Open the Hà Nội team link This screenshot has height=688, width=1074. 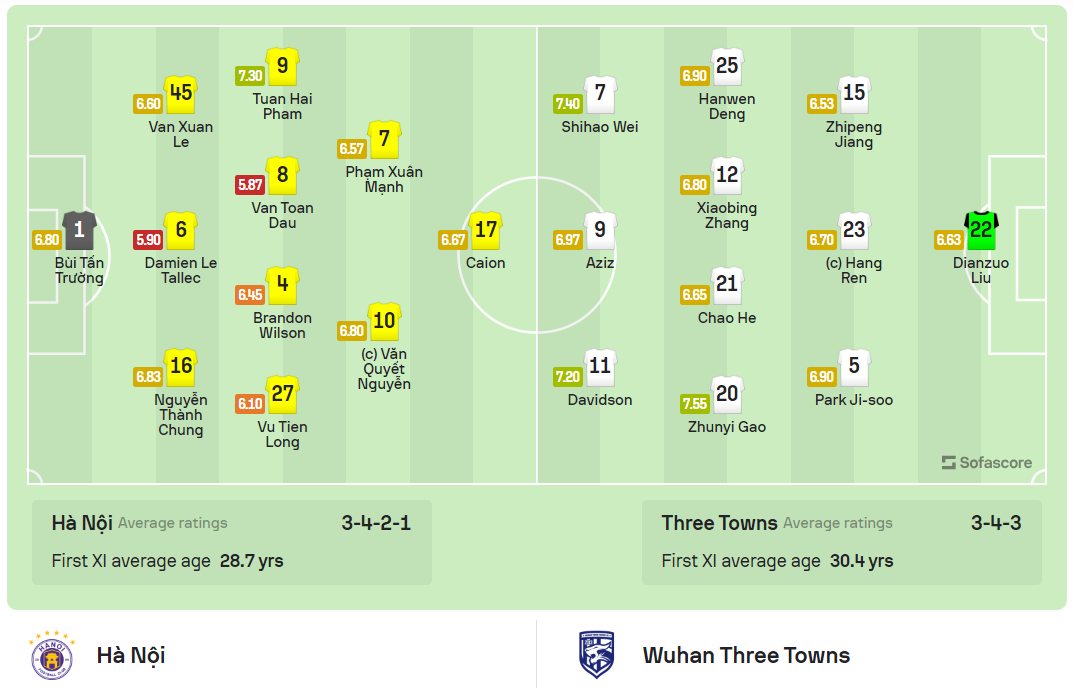coord(131,656)
